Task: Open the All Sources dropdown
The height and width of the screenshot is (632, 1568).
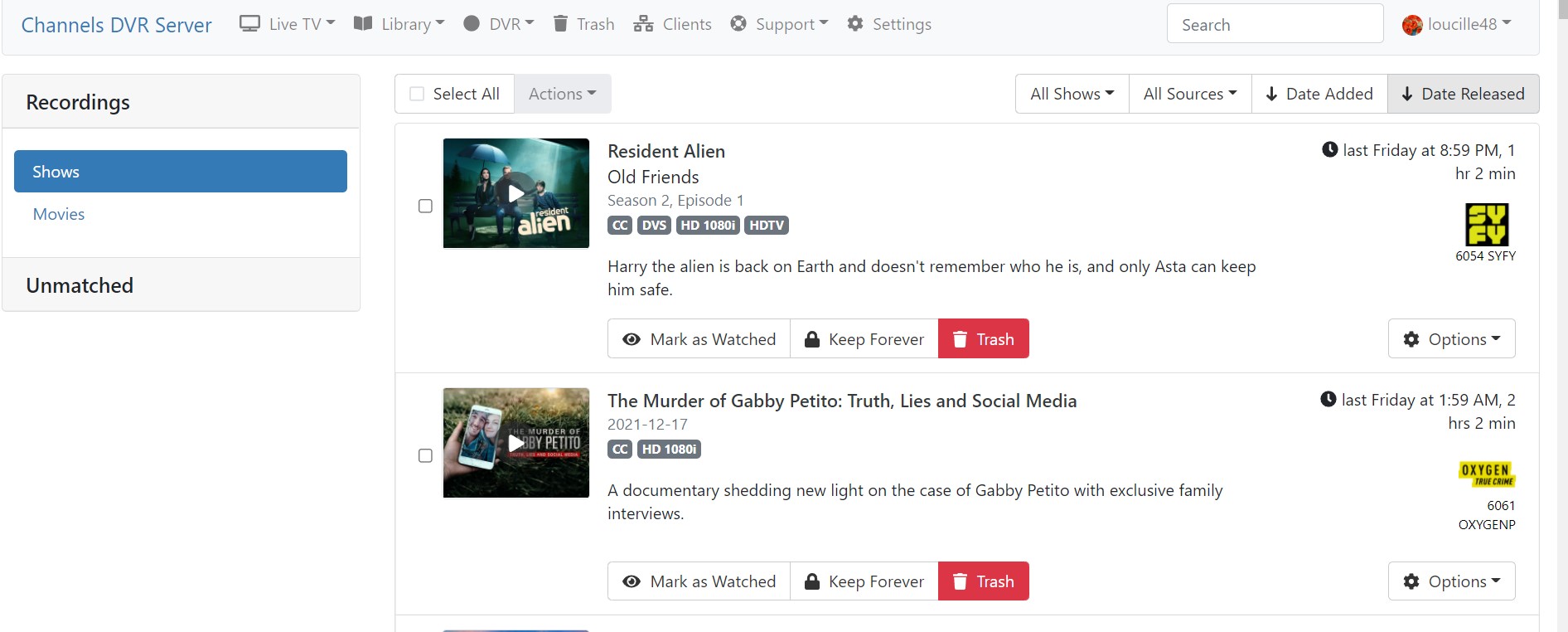Action: pyautogui.click(x=1189, y=94)
